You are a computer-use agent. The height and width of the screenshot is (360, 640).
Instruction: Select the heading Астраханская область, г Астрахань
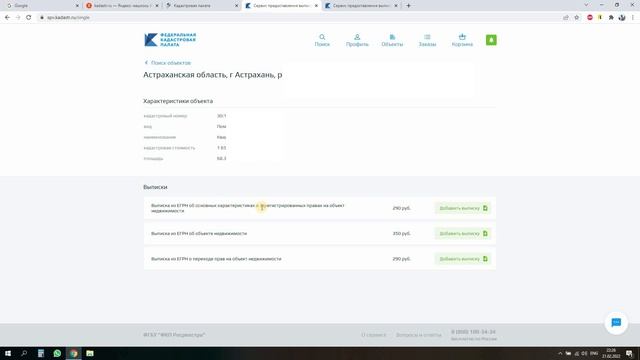coord(212,75)
